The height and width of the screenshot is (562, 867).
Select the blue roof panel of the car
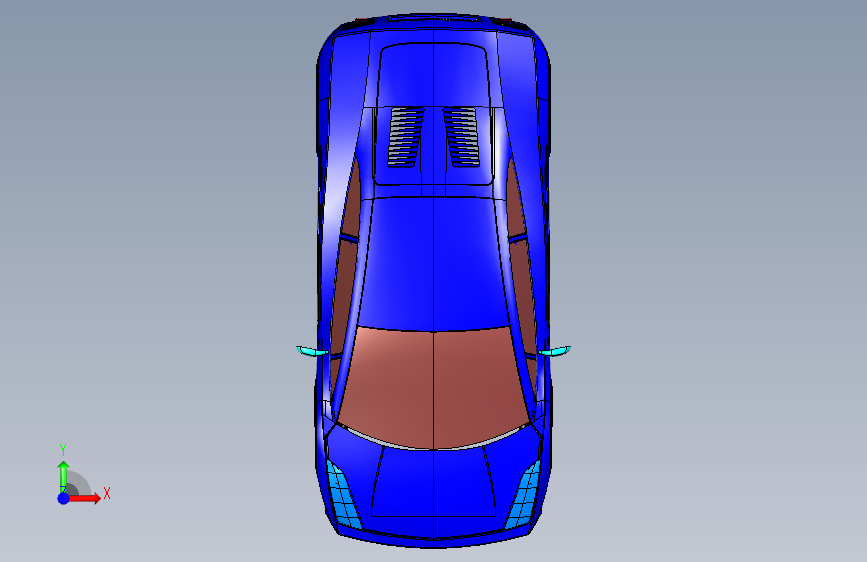[434, 263]
